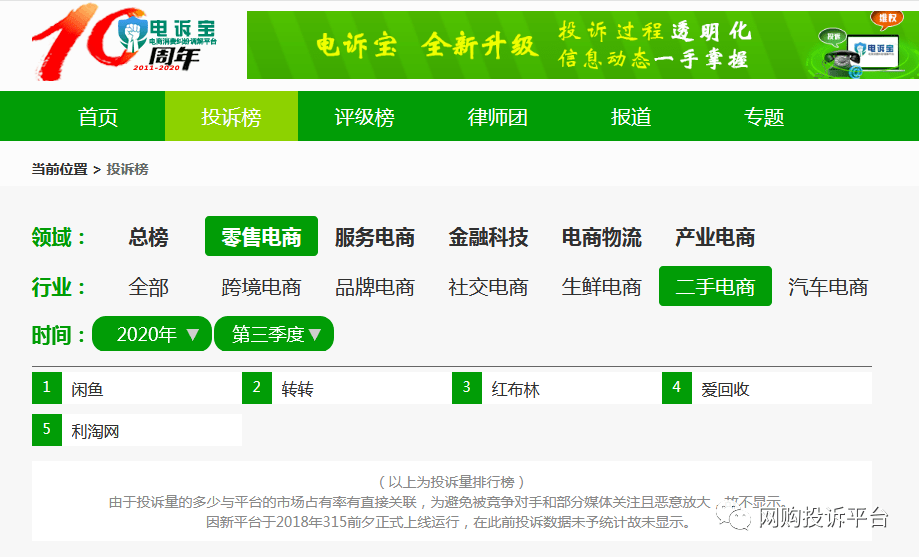Click the 投诉榜 breadcrumb link
The height and width of the screenshot is (557, 919).
tap(127, 169)
